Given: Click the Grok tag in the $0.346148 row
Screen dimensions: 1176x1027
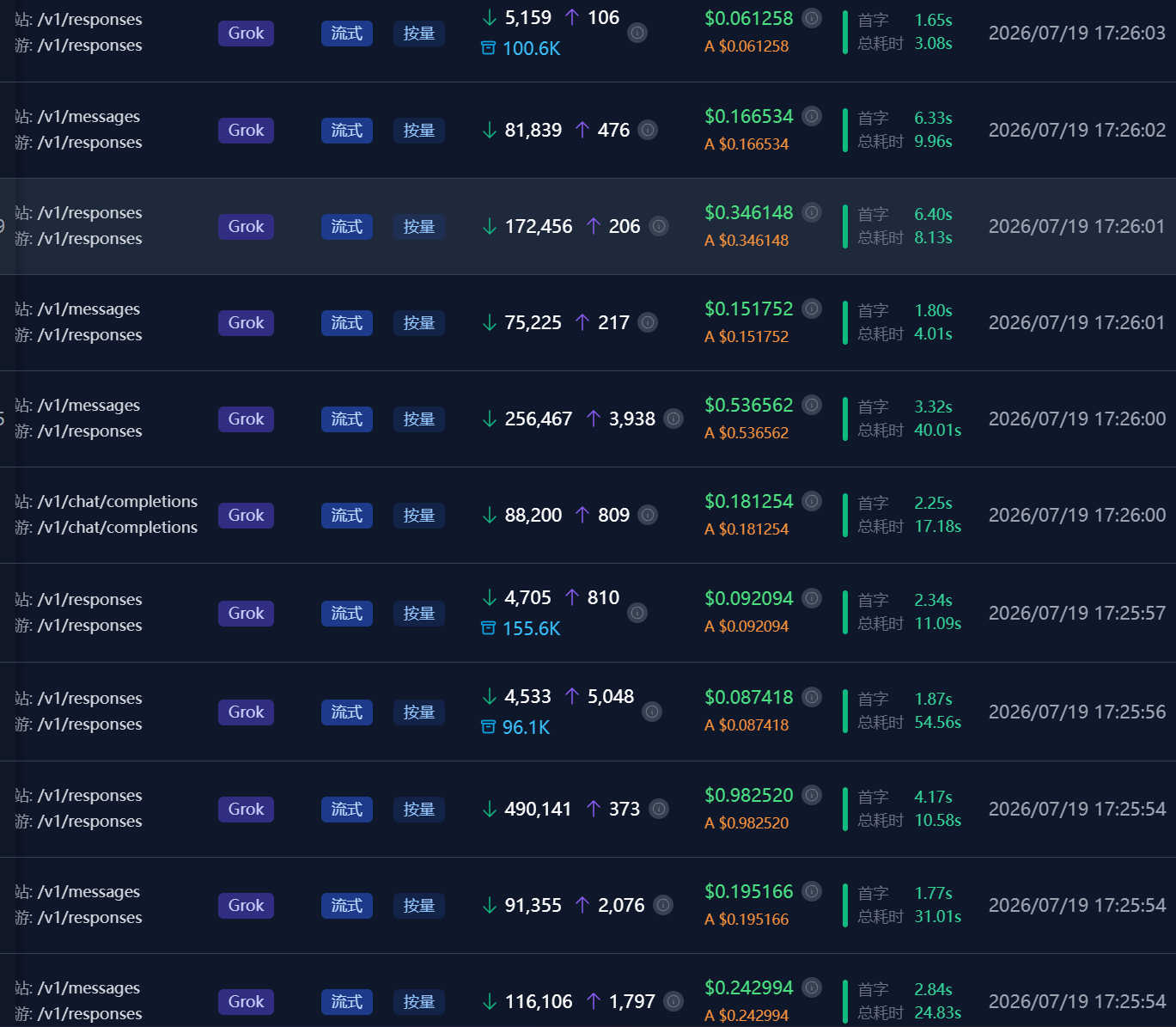Looking at the screenshot, I should pos(246,226).
